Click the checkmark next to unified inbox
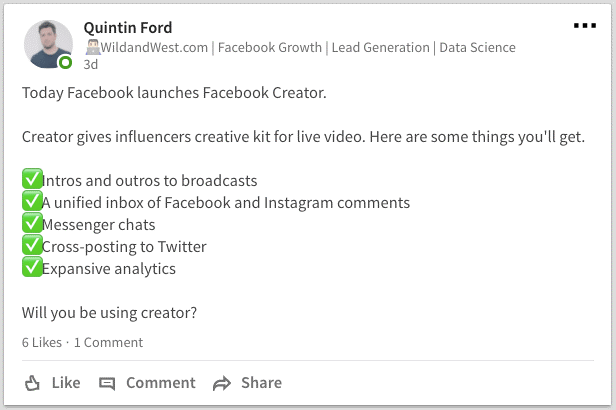The width and height of the screenshot is (616, 410). pyautogui.click(x=32, y=201)
